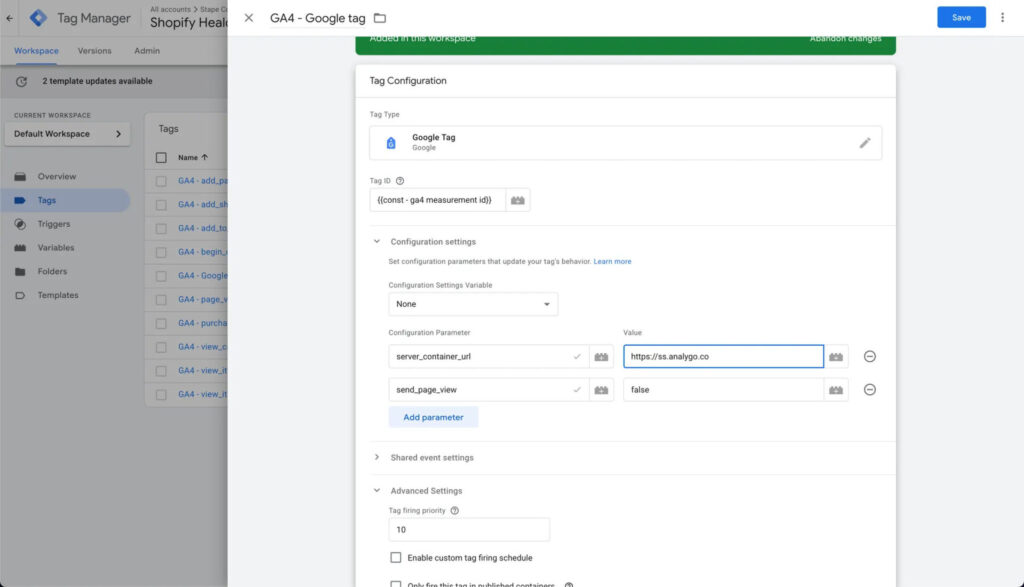Open the Triggers menu in sidebar

[54, 224]
